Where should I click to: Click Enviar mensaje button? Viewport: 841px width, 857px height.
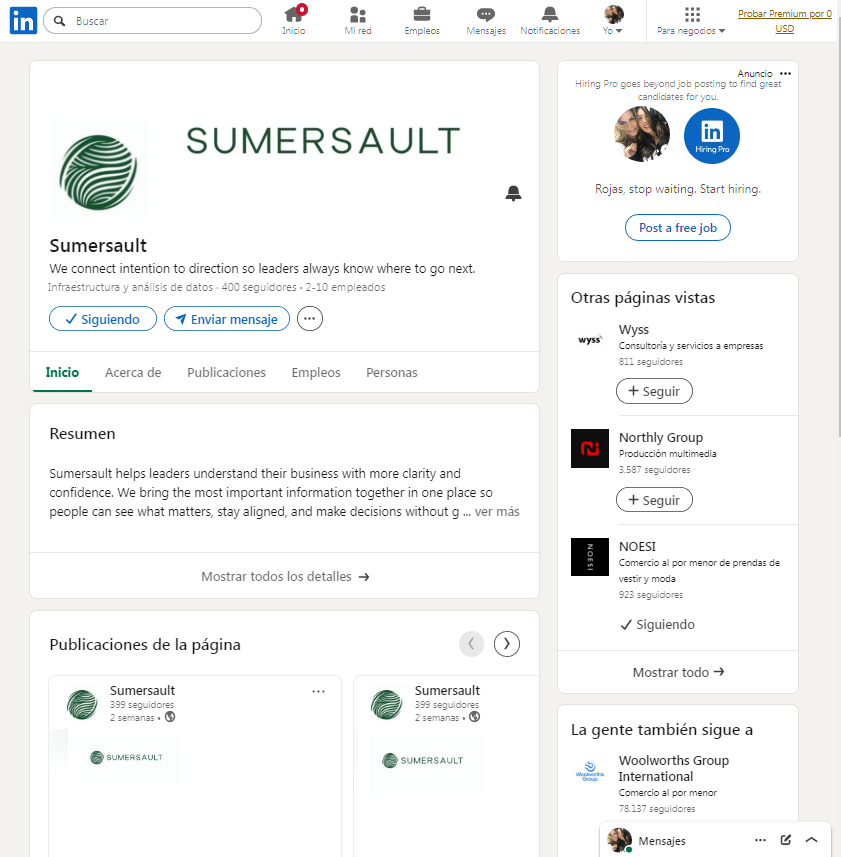coord(227,319)
